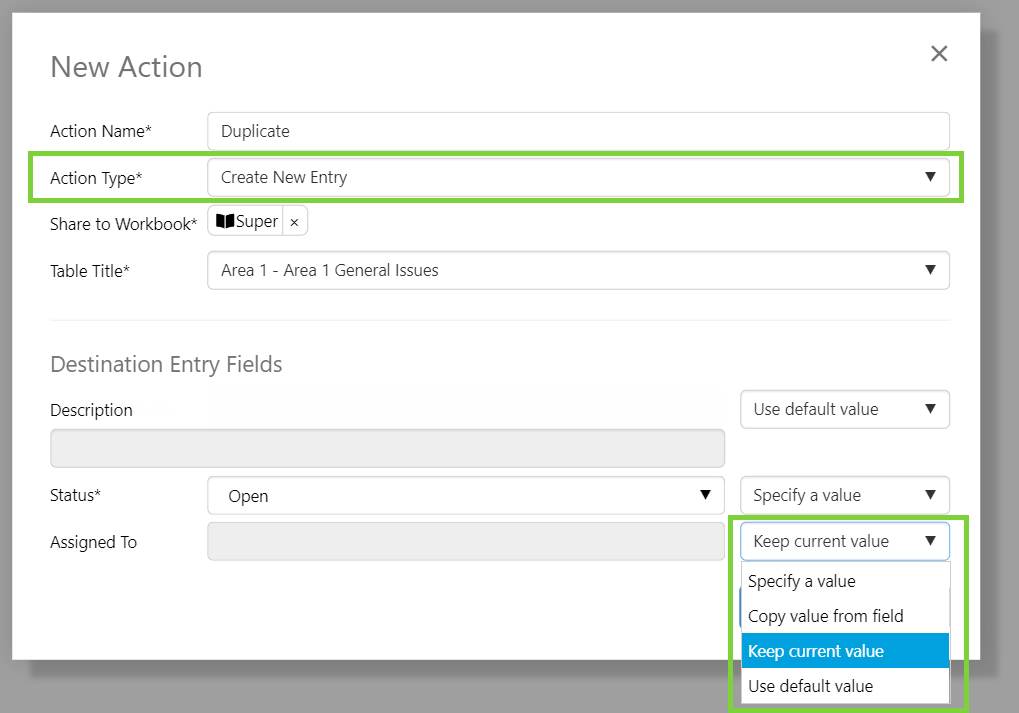Open the Action Type dropdown
This screenshot has width=1019, height=713.
pyautogui.click(x=578, y=178)
